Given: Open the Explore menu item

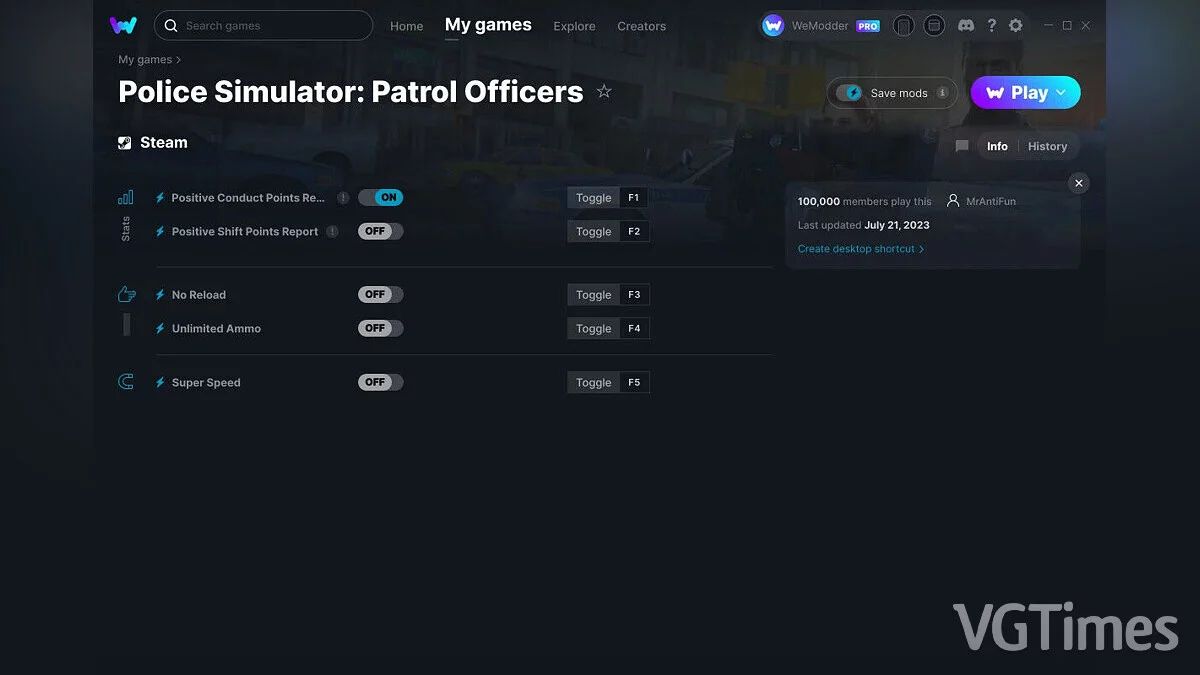Looking at the screenshot, I should click(x=574, y=26).
